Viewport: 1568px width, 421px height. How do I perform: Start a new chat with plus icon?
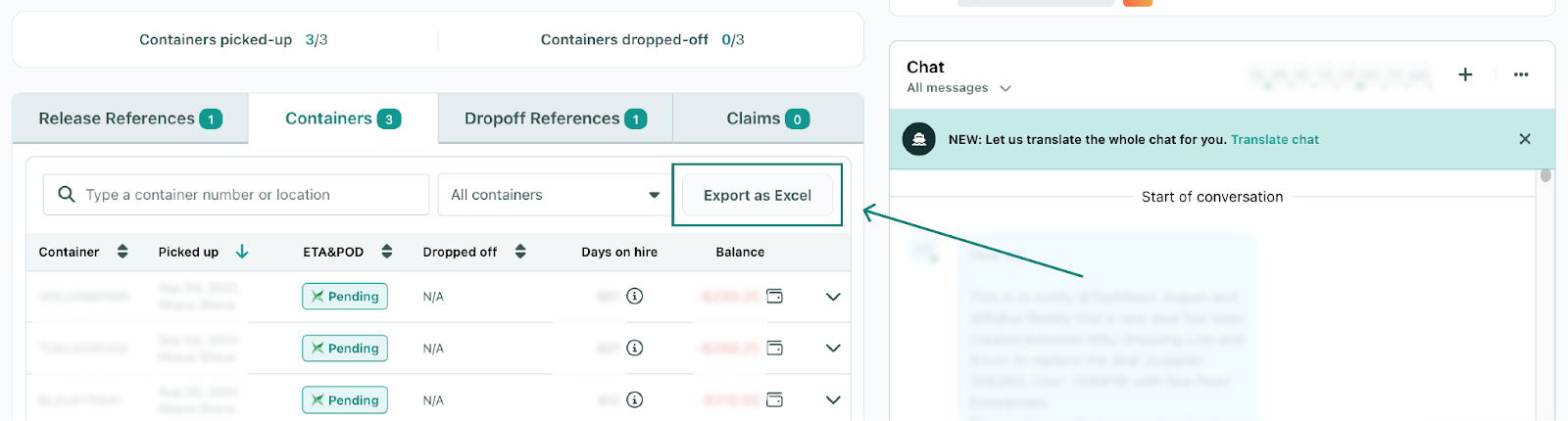coord(1465,74)
